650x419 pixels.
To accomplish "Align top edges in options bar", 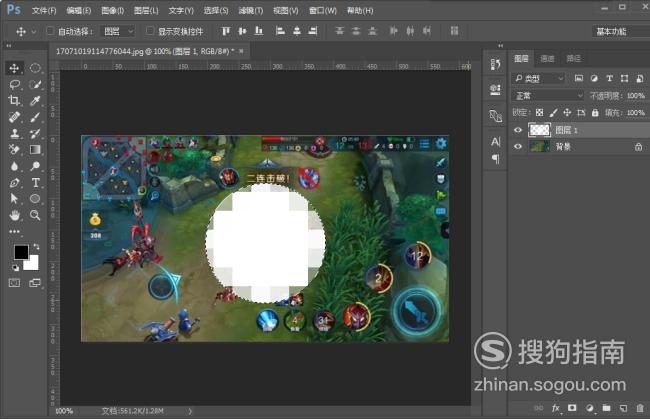I will point(226,31).
